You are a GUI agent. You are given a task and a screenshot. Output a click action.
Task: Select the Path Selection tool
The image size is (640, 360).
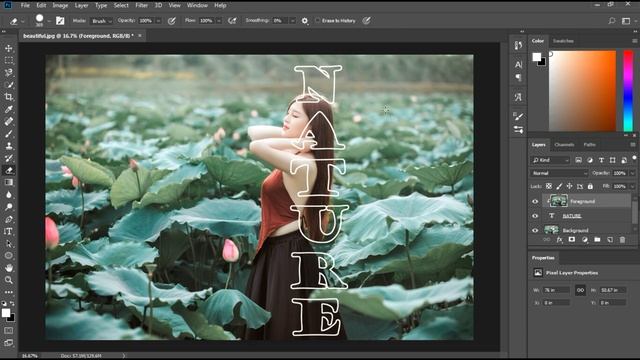(x=9, y=244)
